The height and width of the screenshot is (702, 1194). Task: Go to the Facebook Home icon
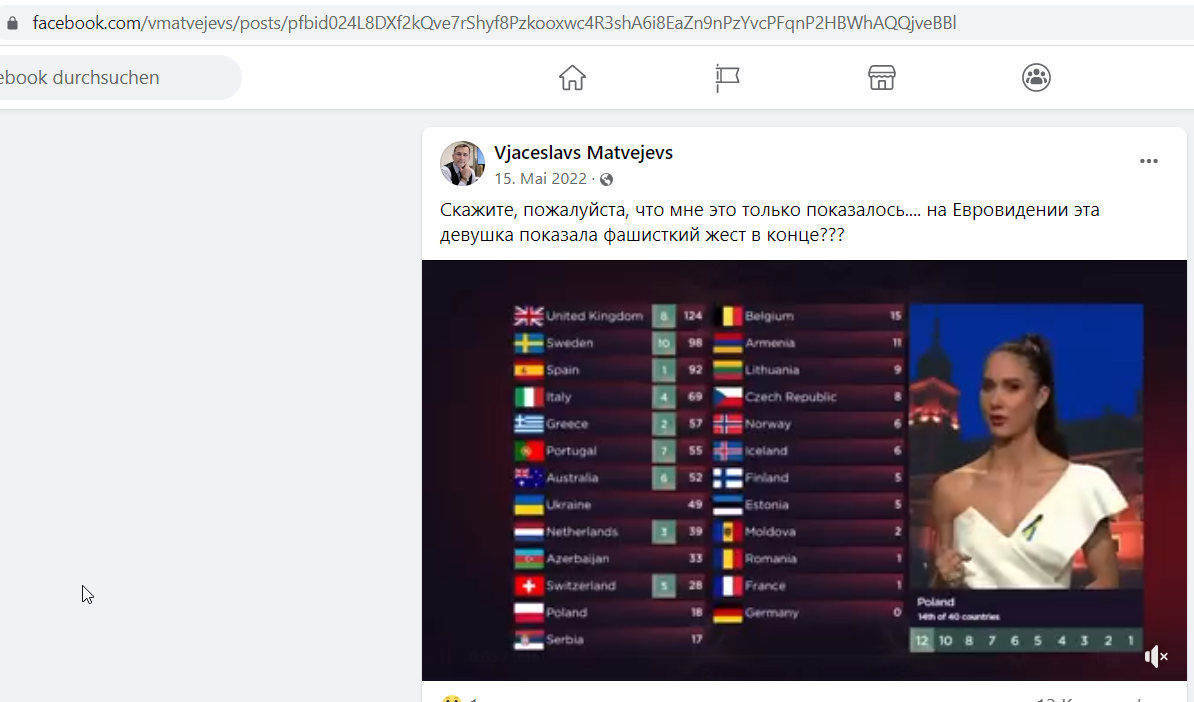point(572,78)
